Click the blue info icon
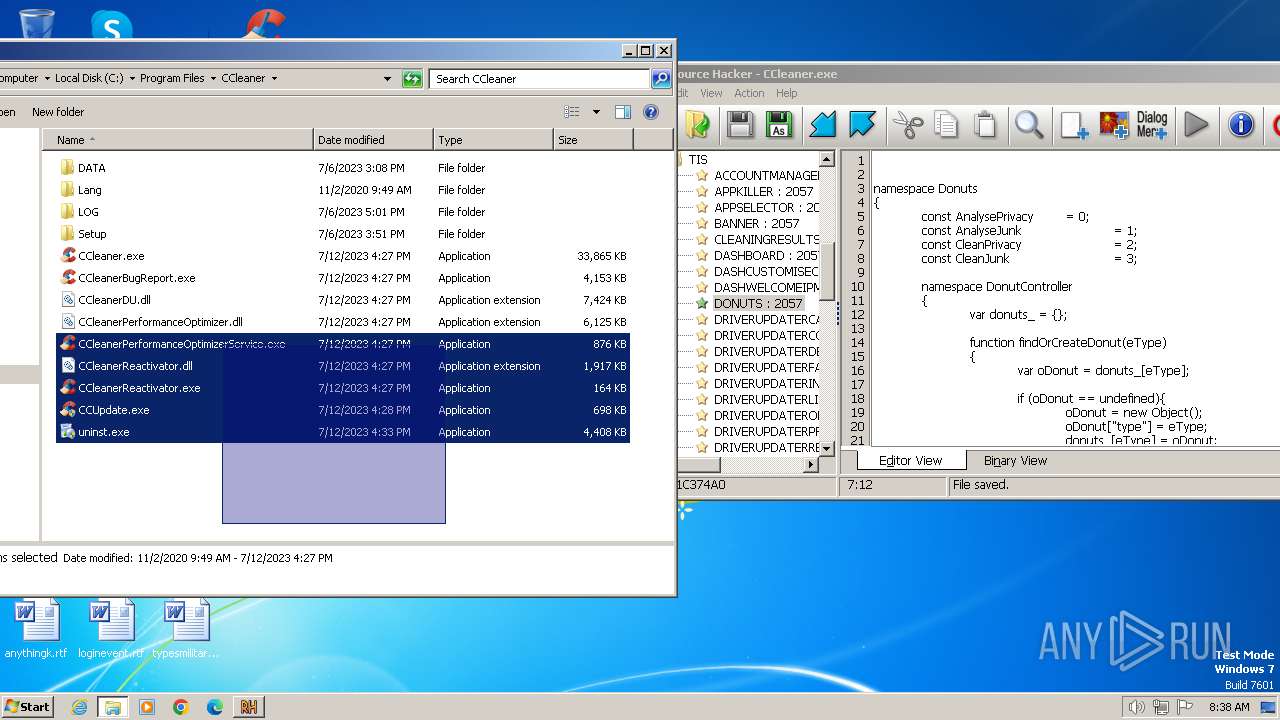The width and height of the screenshot is (1280, 720). (x=1241, y=124)
